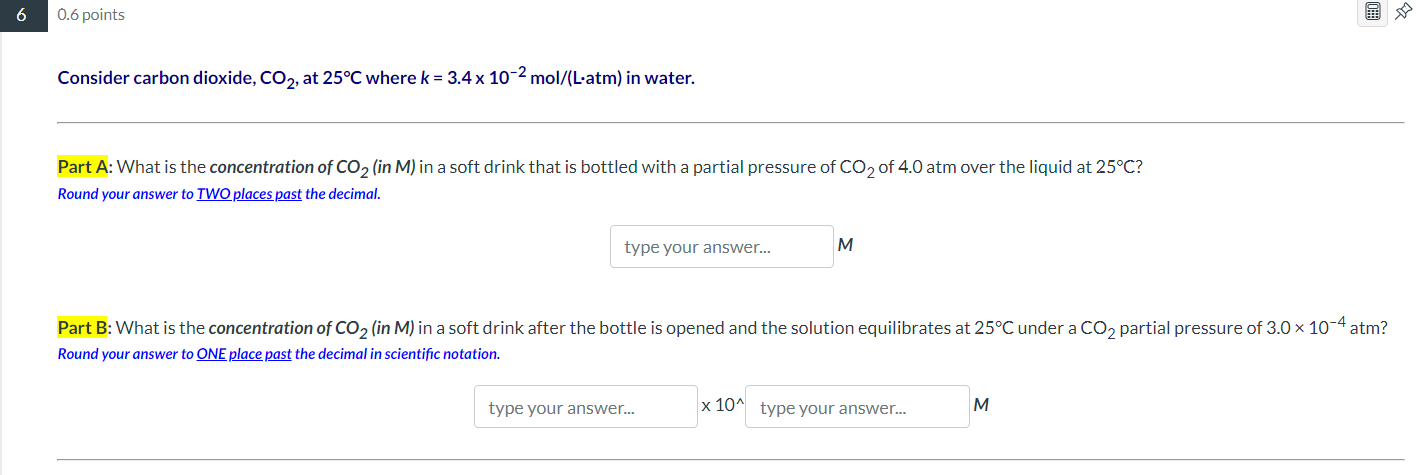Focus the Part B coefficient answer box

[x=585, y=407]
